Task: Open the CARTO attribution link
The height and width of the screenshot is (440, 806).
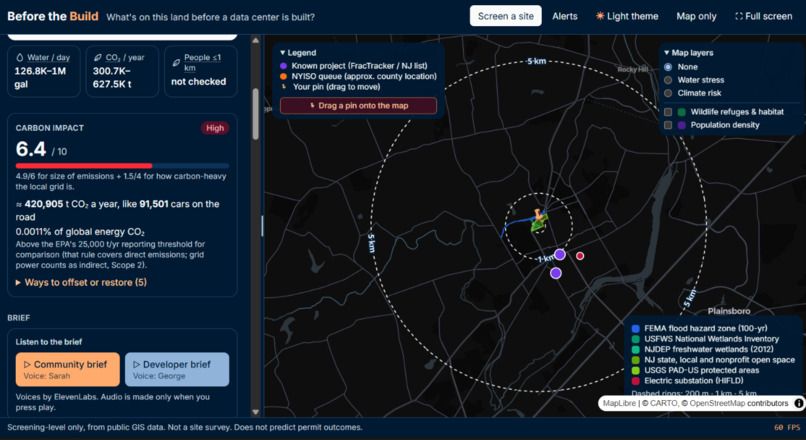Action: (x=660, y=404)
